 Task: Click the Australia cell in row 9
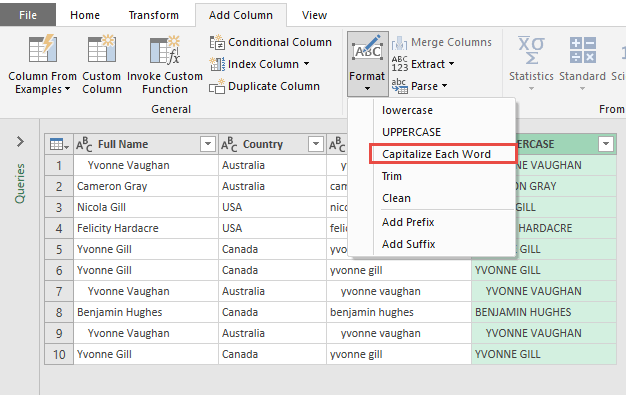(272, 333)
